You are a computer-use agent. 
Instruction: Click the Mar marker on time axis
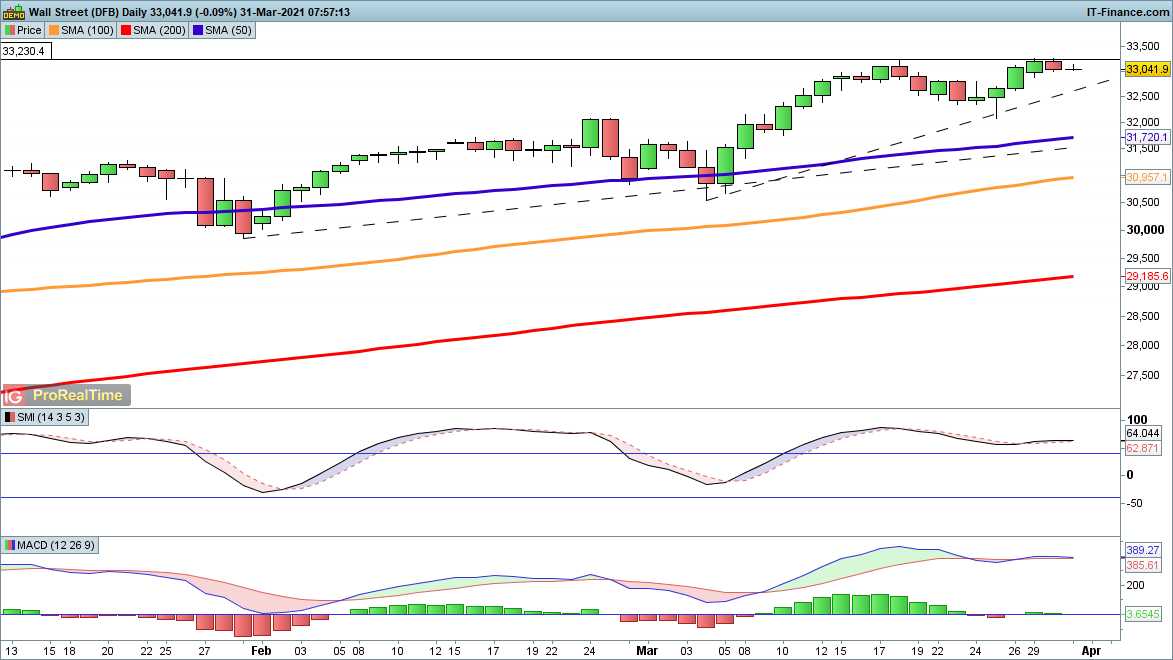click(x=646, y=650)
